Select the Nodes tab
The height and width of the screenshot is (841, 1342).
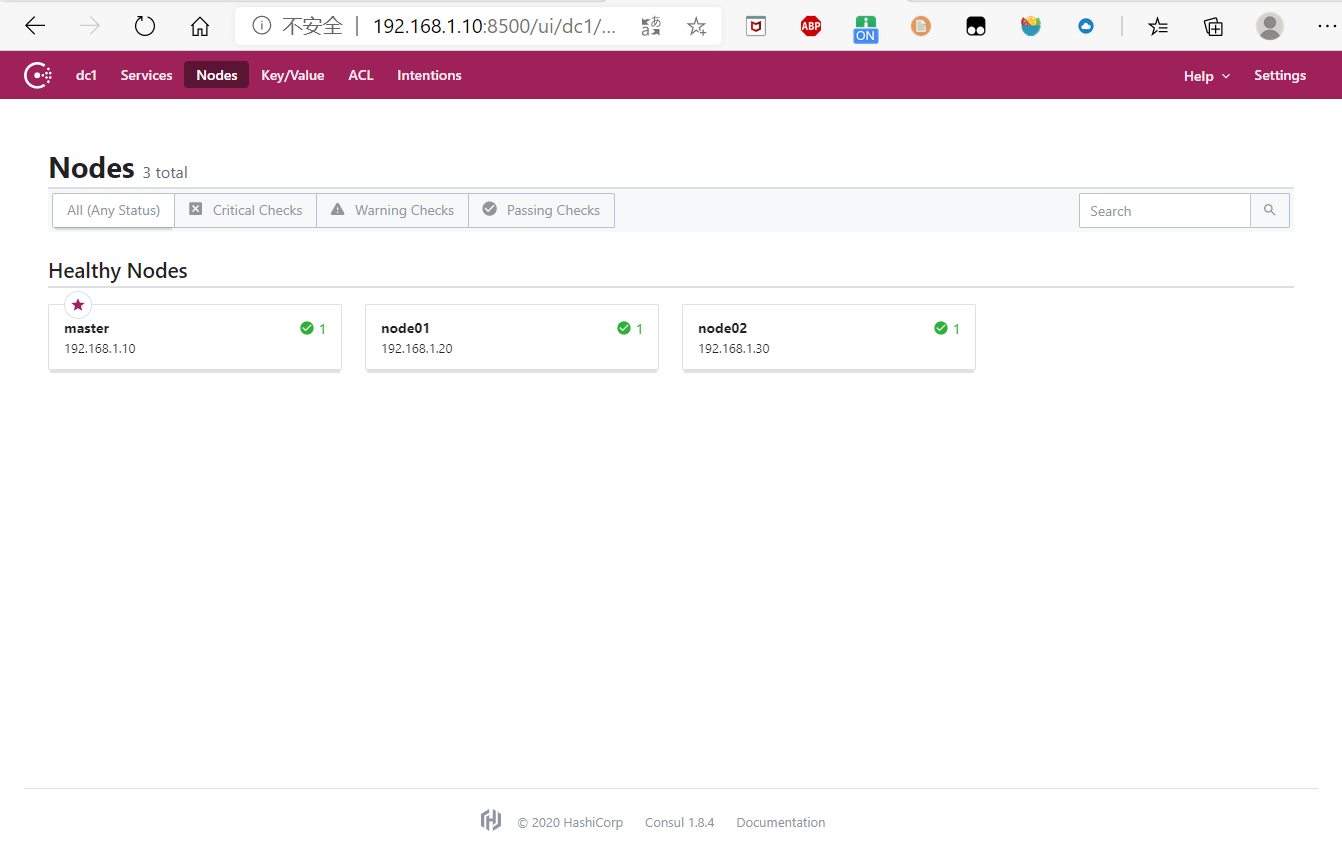pyautogui.click(x=217, y=75)
